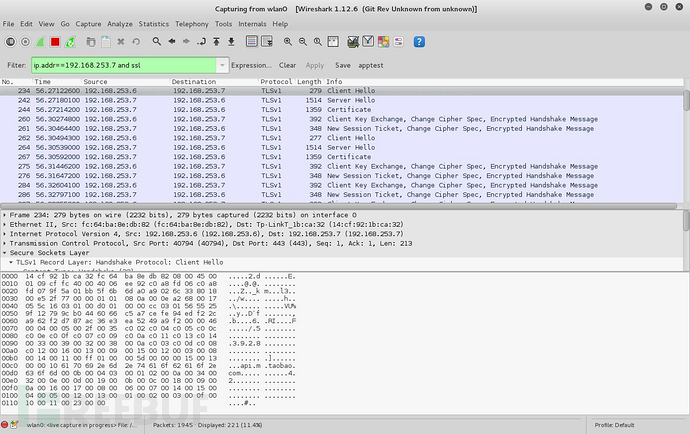The height and width of the screenshot is (434, 690).
Task: Select packet 244 Certificate row
Action: (342, 110)
